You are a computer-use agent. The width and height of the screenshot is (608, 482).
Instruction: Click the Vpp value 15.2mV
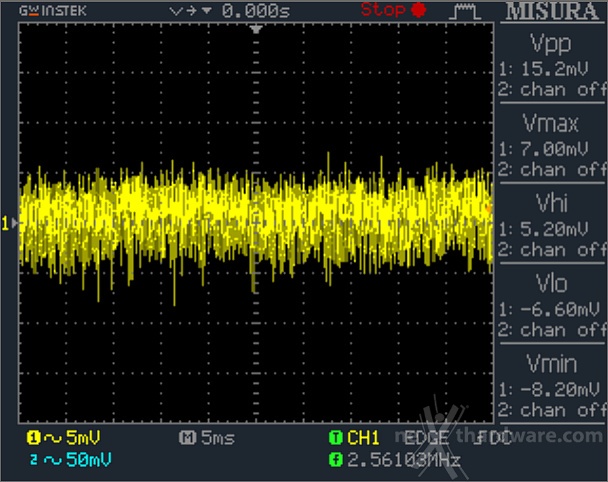(x=554, y=69)
